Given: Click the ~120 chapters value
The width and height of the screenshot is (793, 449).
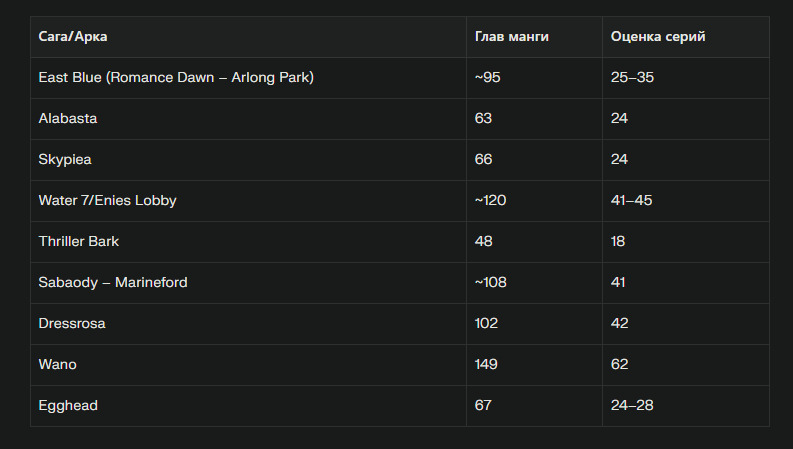Looking at the screenshot, I should coord(491,201).
